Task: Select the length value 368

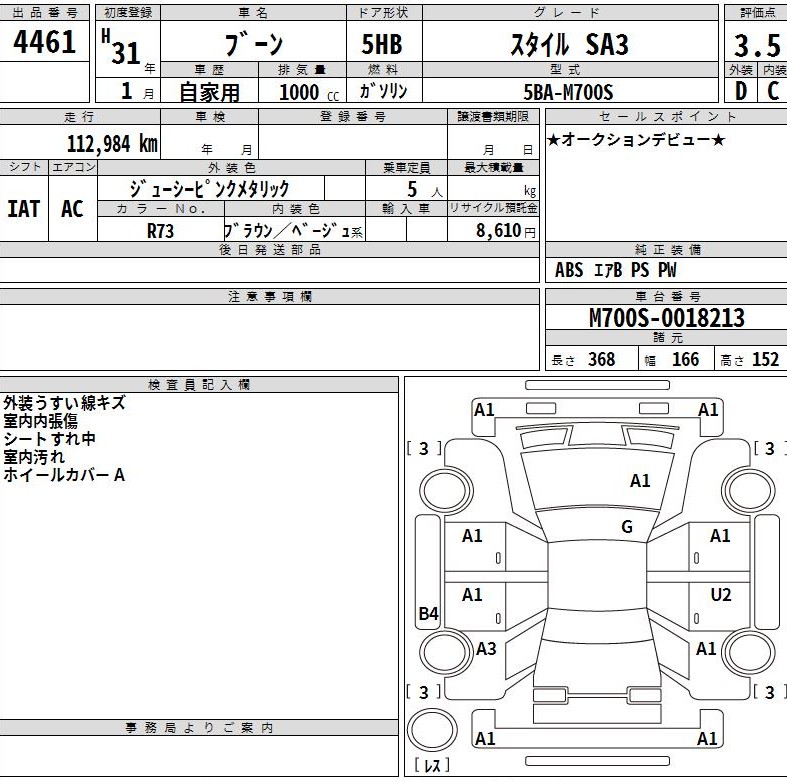Action: click(x=601, y=359)
